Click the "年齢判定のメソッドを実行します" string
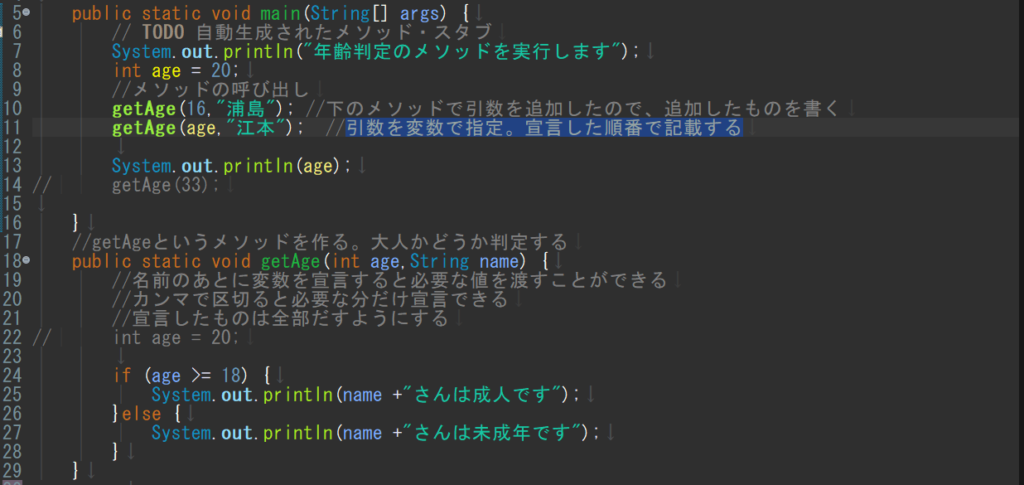The image size is (1024, 485). point(466,51)
